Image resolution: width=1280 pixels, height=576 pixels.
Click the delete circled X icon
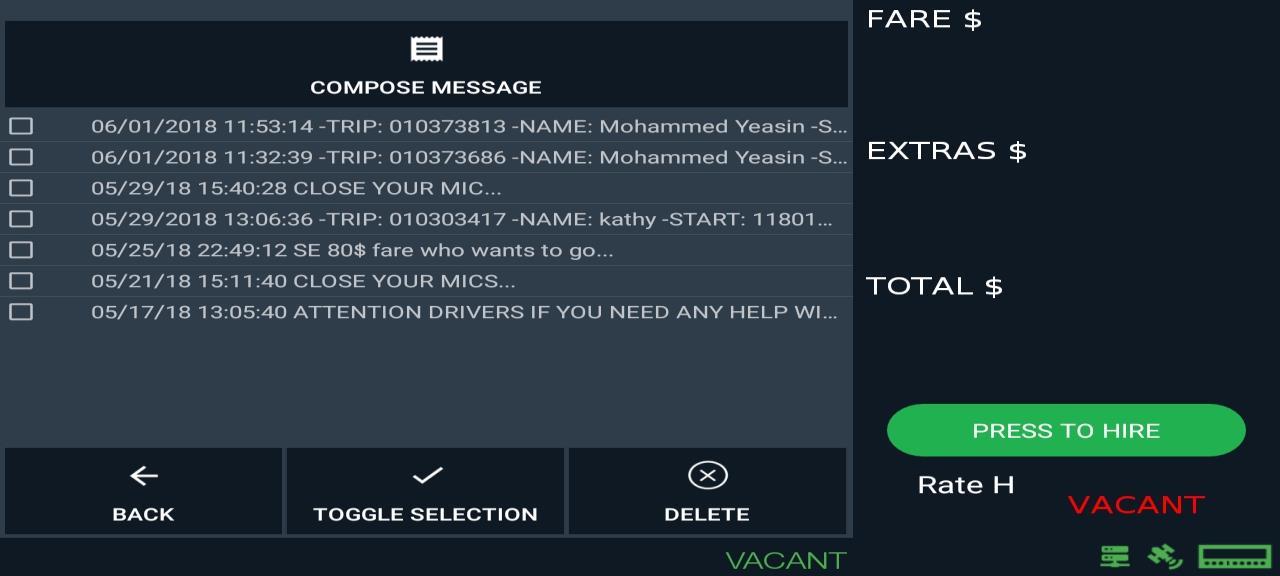[707, 476]
